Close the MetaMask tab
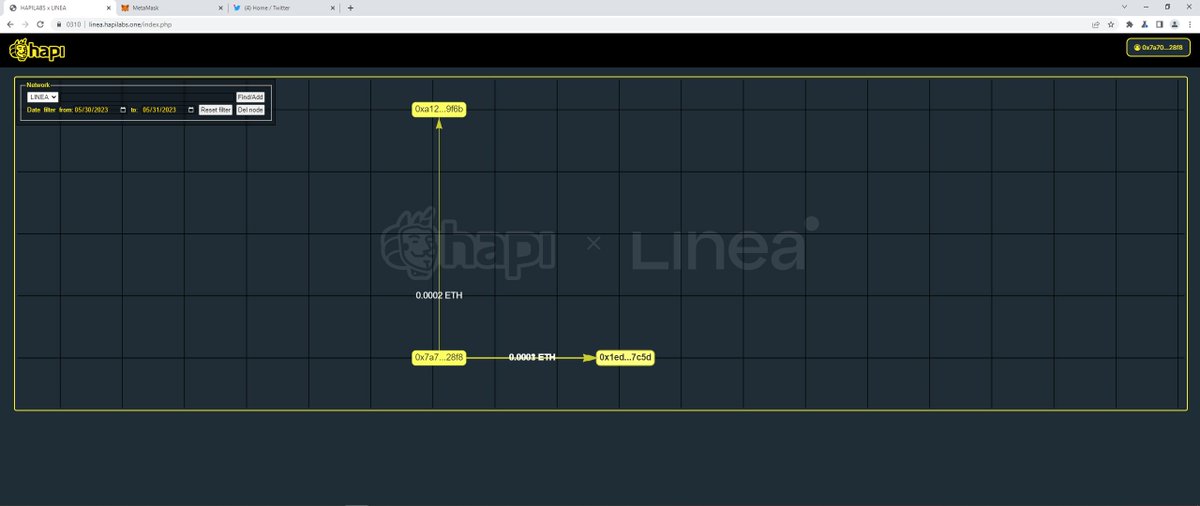 click(x=219, y=7)
